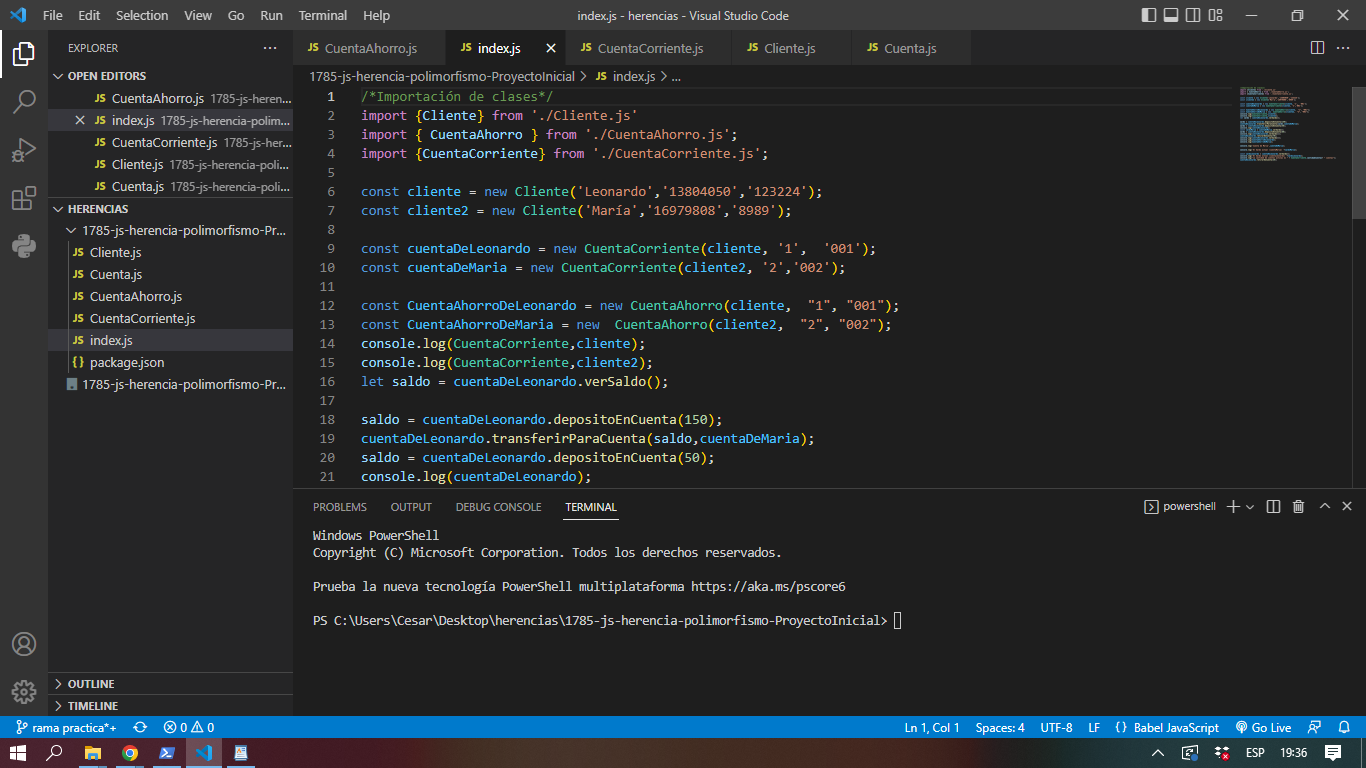Click the code minimap preview
The image size is (1366, 768).
[1290, 125]
